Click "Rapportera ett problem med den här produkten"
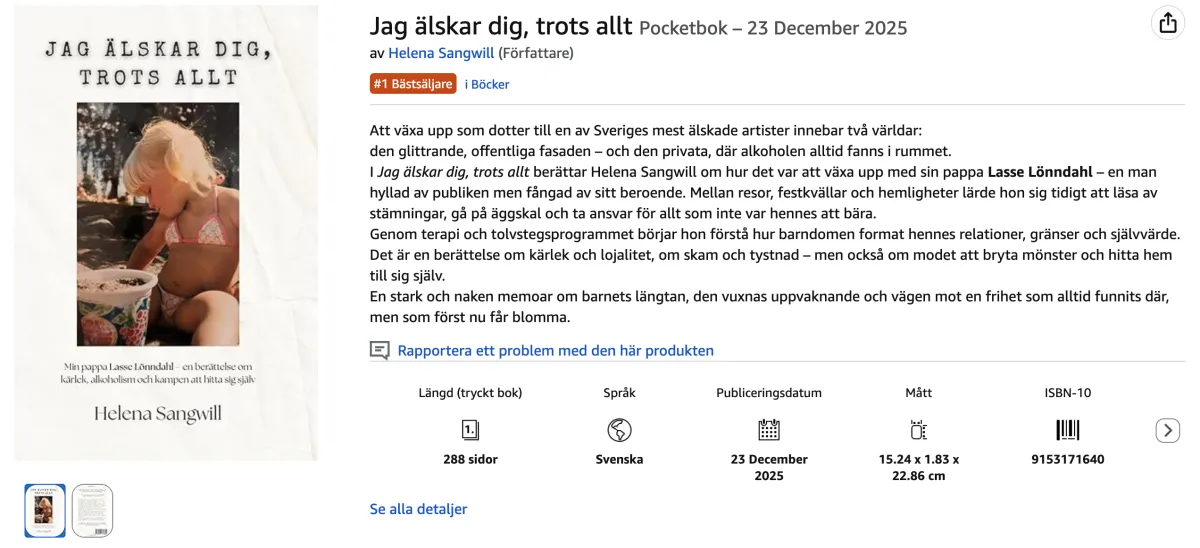1200x548 pixels. point(555,351)
